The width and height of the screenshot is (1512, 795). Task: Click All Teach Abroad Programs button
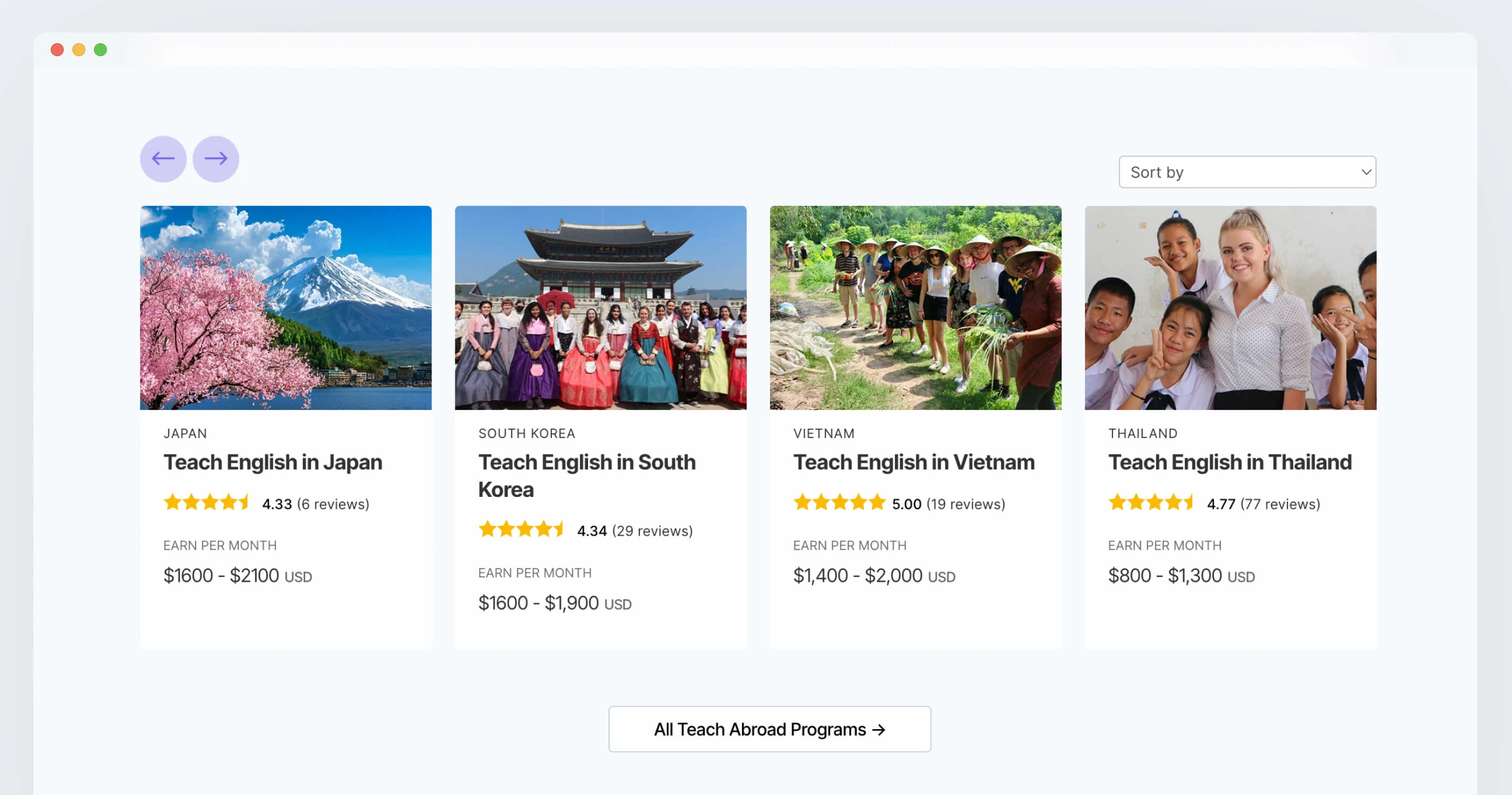pyautogui.click(x=769, y=729)
